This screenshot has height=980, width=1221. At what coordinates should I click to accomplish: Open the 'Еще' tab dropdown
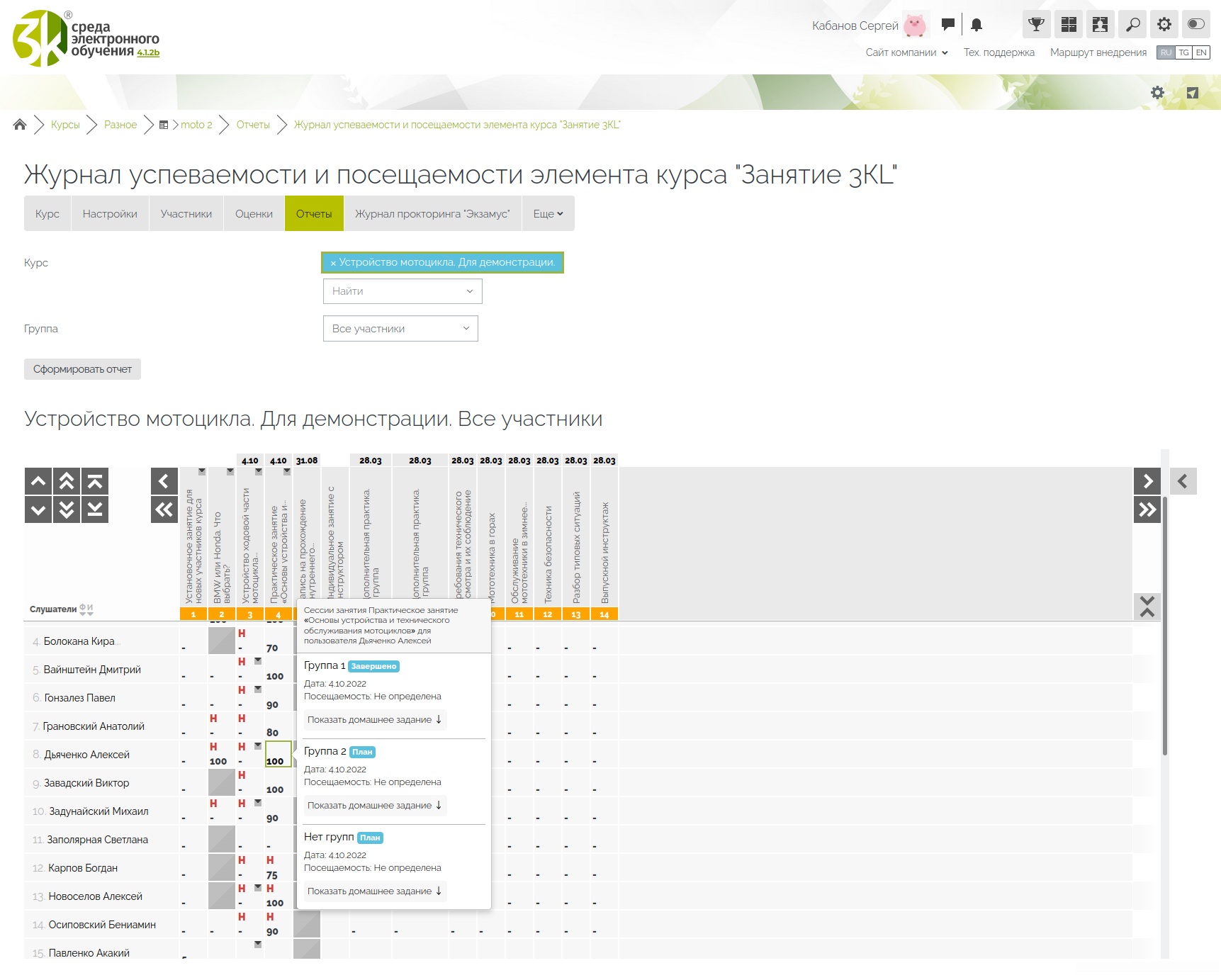click(548, 214)
